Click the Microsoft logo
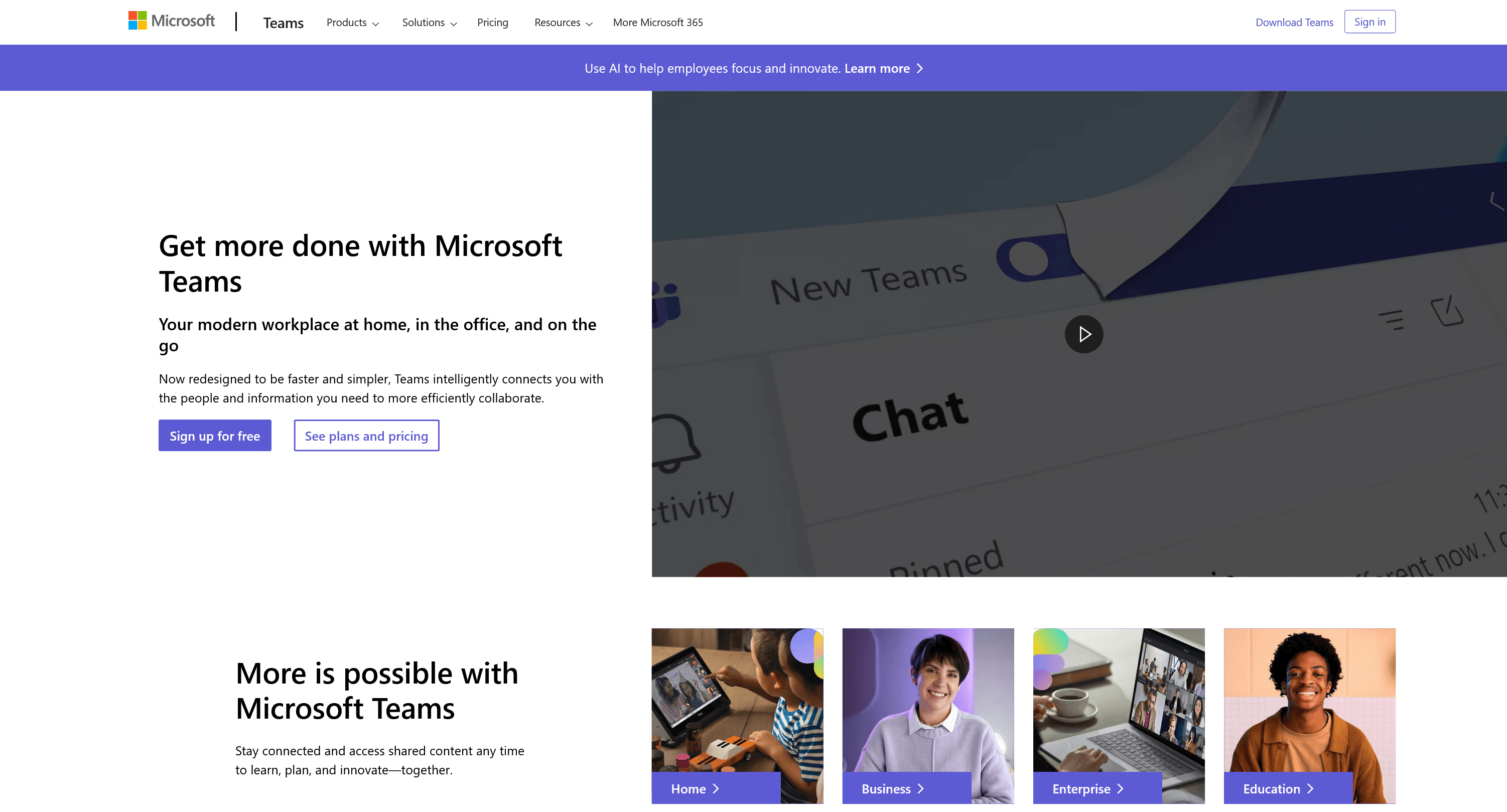 pyautogui.click(x=172, y=21)
